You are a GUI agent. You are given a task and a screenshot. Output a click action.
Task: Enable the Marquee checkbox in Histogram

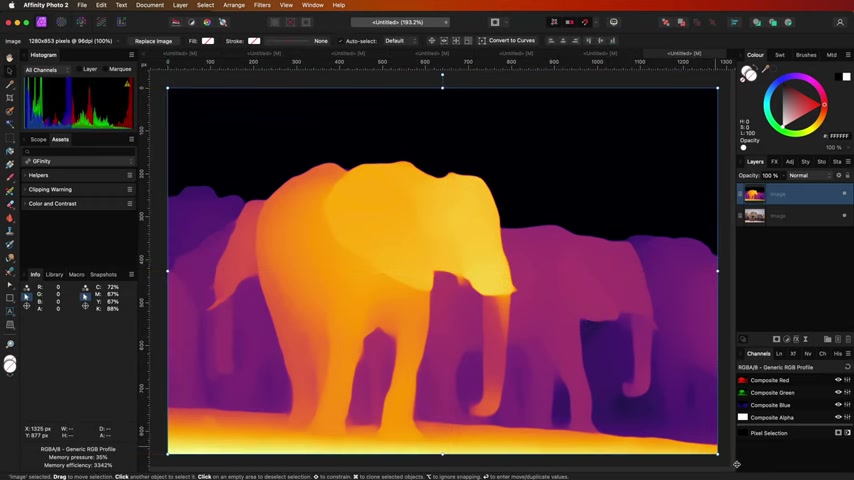106,69
